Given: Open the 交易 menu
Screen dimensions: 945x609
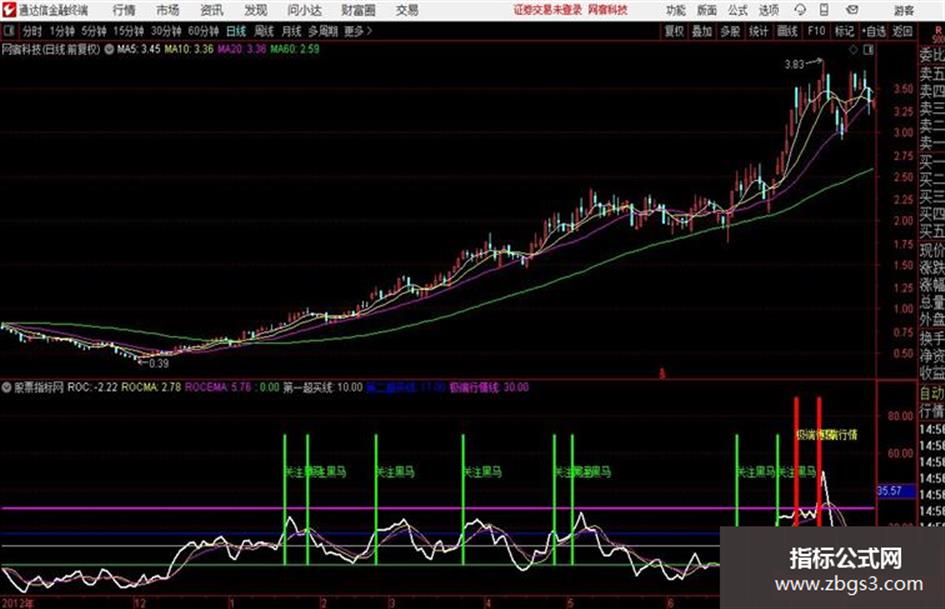Looking at the screenshot, I should pos(407,10).
